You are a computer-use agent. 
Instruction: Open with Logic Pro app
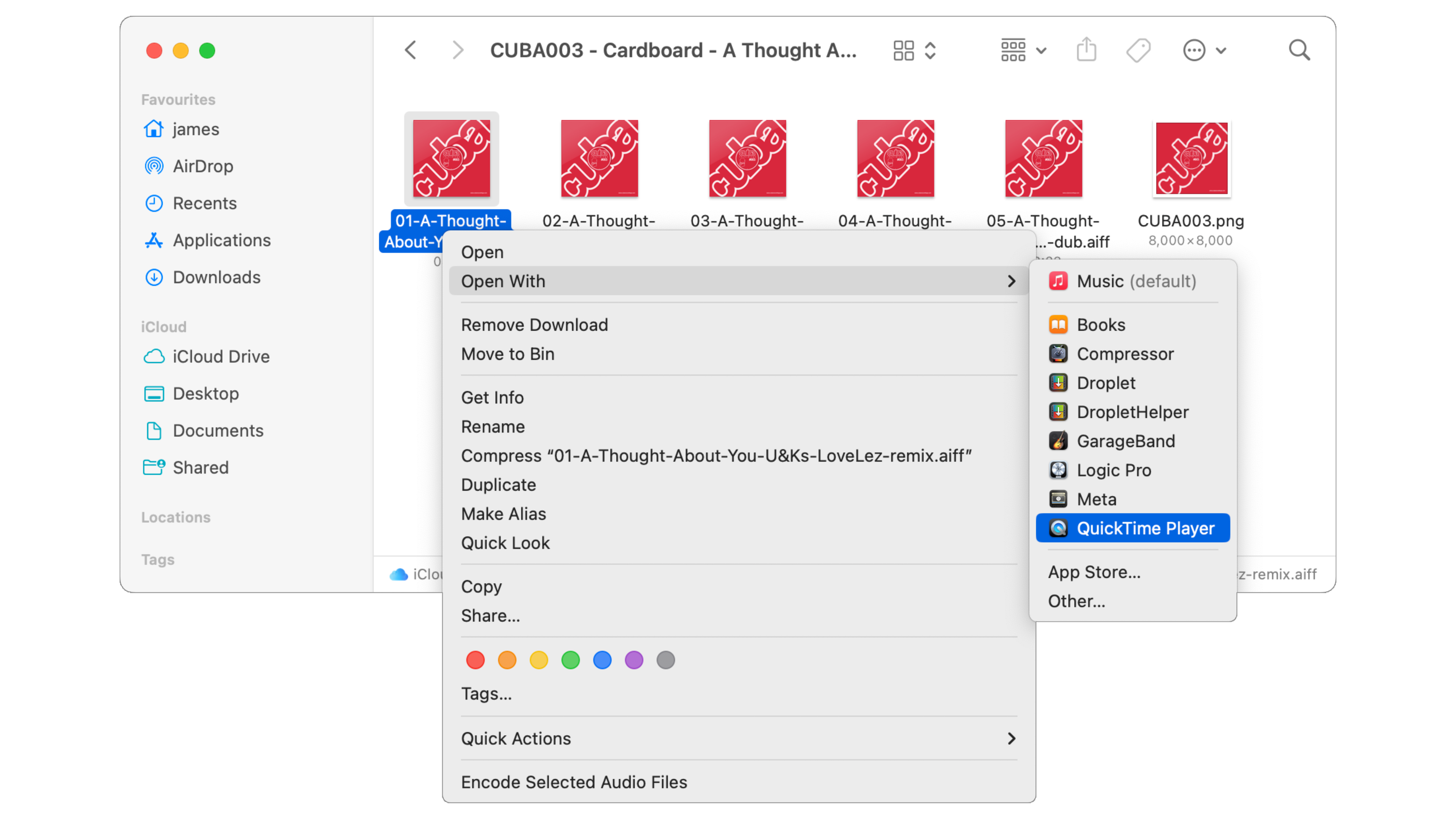point(1133,470)
